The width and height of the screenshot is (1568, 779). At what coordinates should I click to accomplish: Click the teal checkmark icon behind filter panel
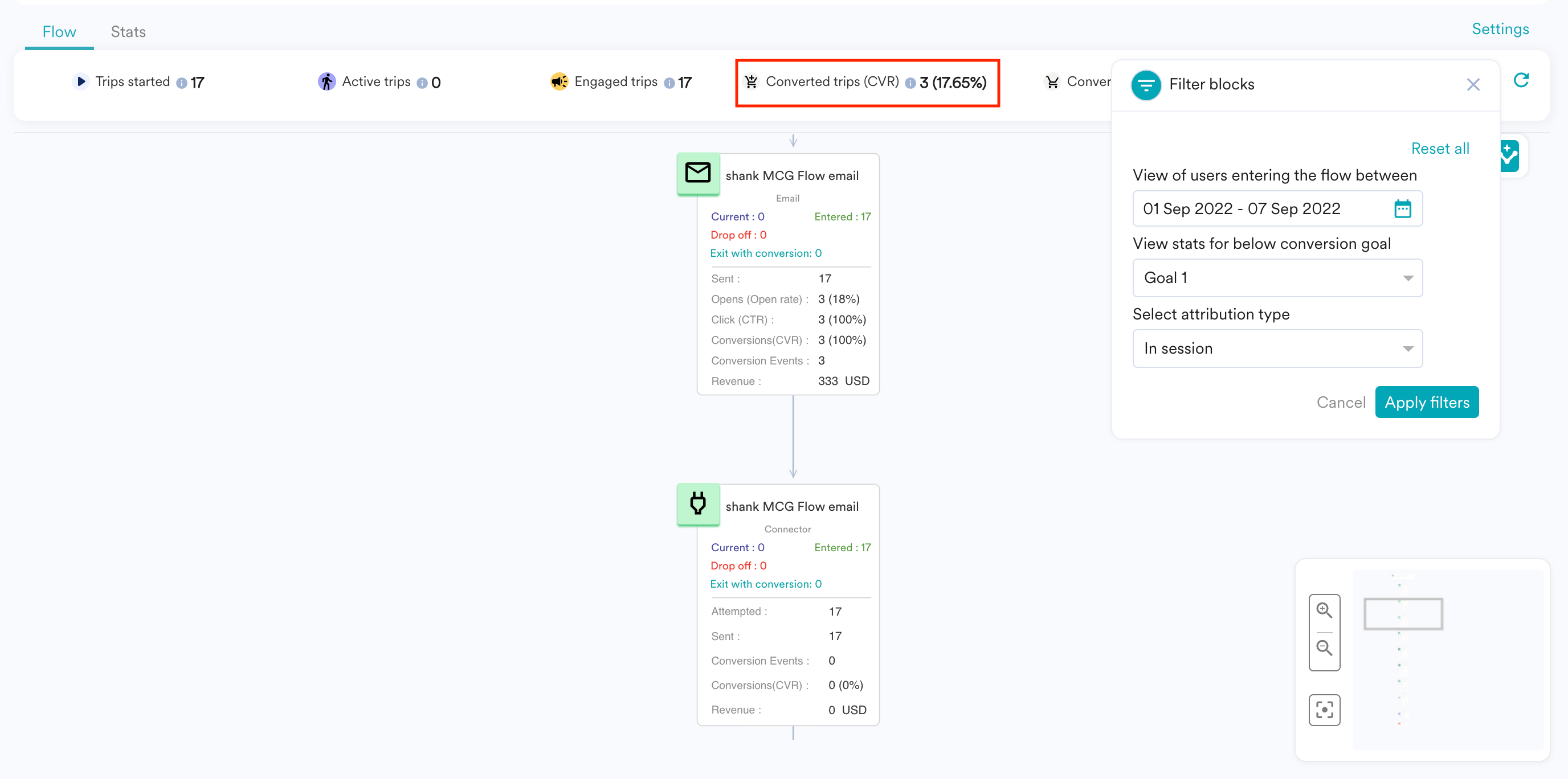pyautogui.click(x=1510, y=156)
